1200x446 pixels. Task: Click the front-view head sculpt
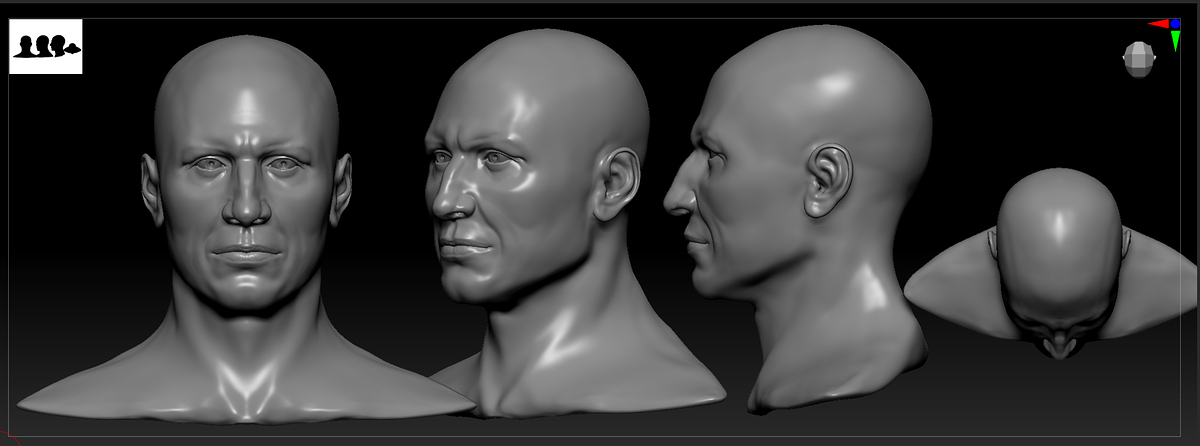245,230
